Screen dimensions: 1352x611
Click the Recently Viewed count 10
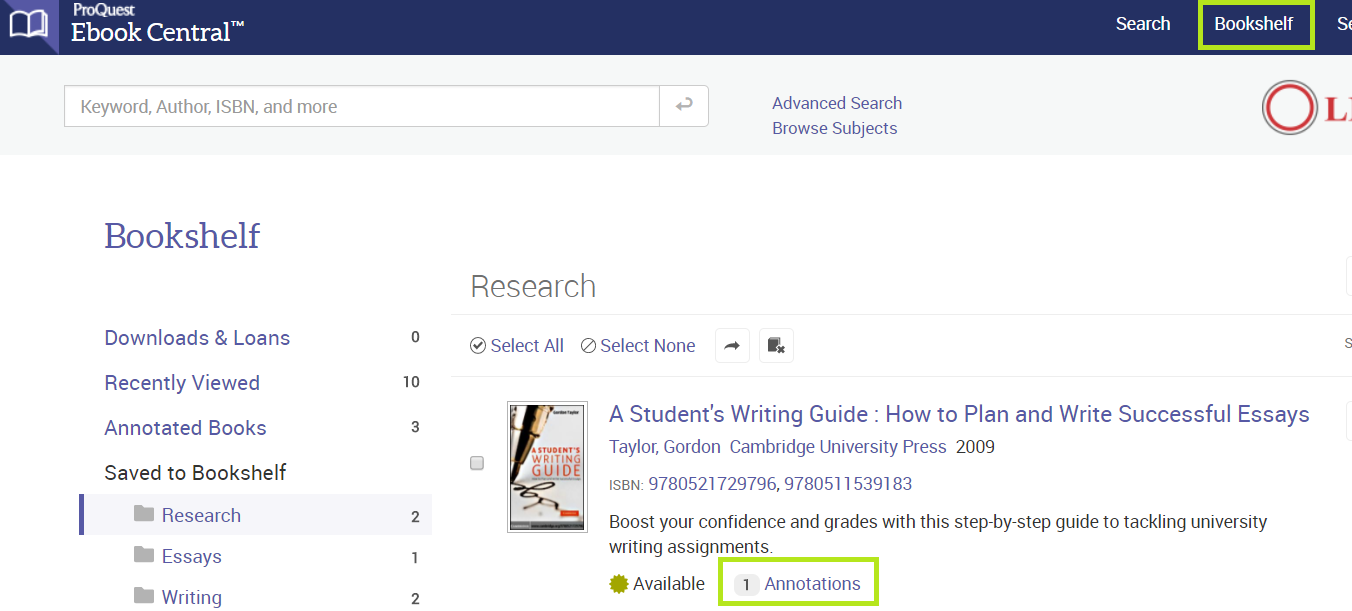pyautogui.click(x=411, y=382)
